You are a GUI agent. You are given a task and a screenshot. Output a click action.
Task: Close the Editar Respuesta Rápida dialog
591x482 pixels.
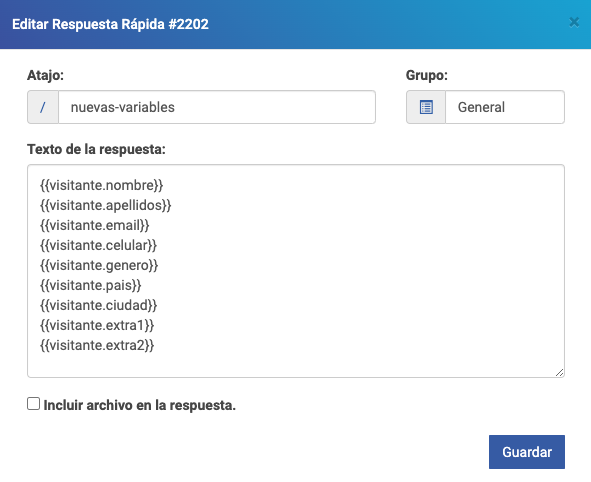(x=574, y=22)
